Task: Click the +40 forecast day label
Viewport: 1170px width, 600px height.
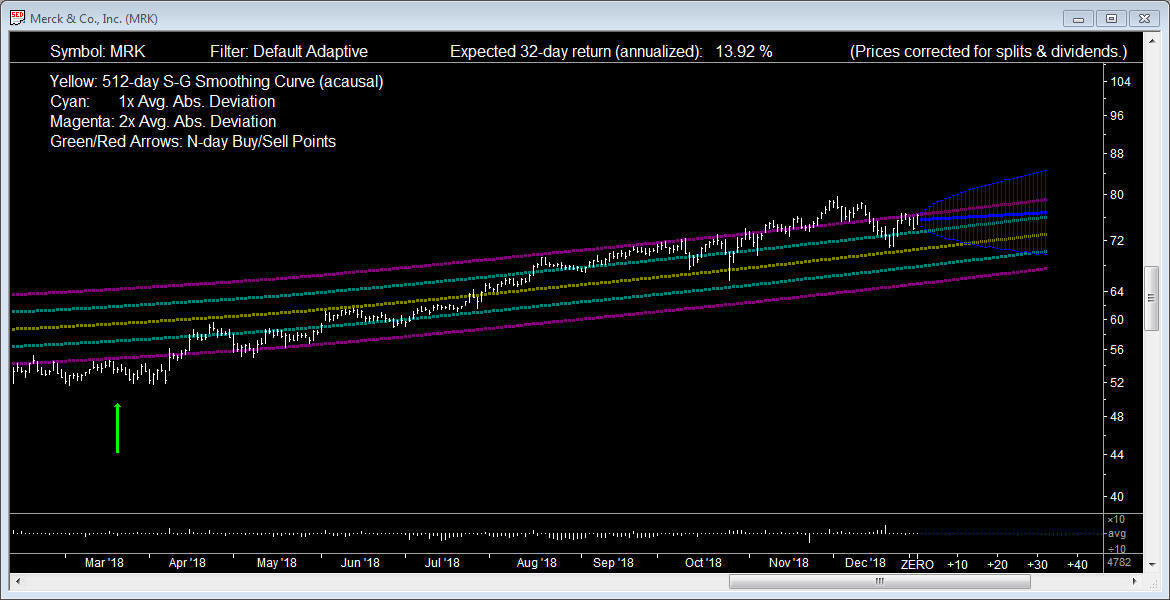Action: (1077, 565)
